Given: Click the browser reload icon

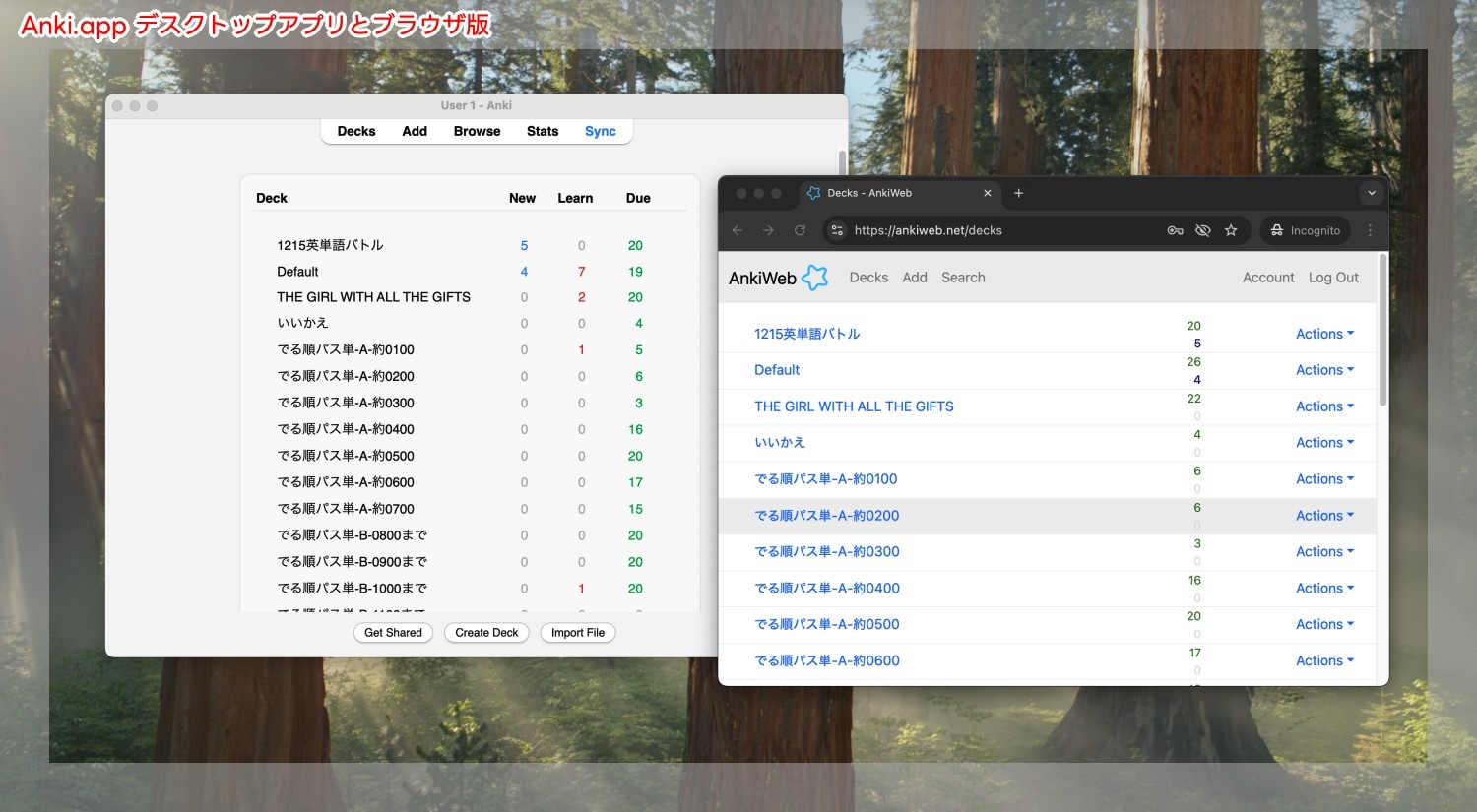Looking at the screenshot, I should (800, 230).
